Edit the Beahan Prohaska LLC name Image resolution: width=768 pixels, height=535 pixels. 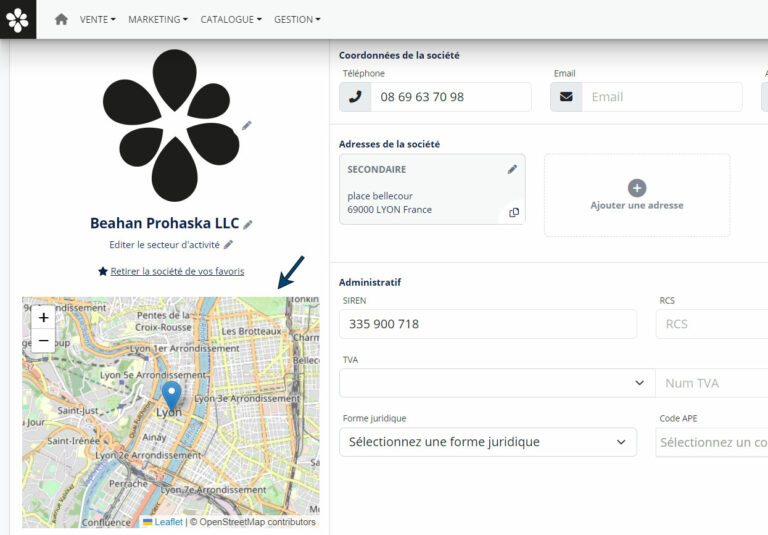248,224
